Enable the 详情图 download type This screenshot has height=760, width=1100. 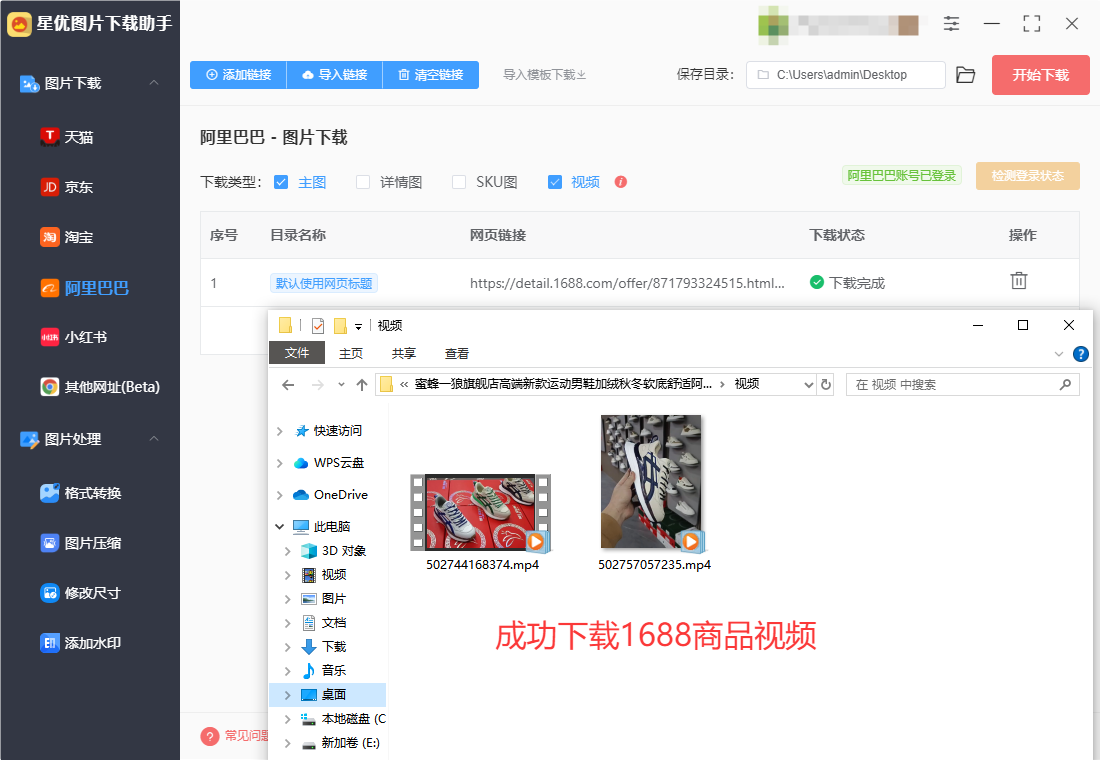[x=363, y=182]
